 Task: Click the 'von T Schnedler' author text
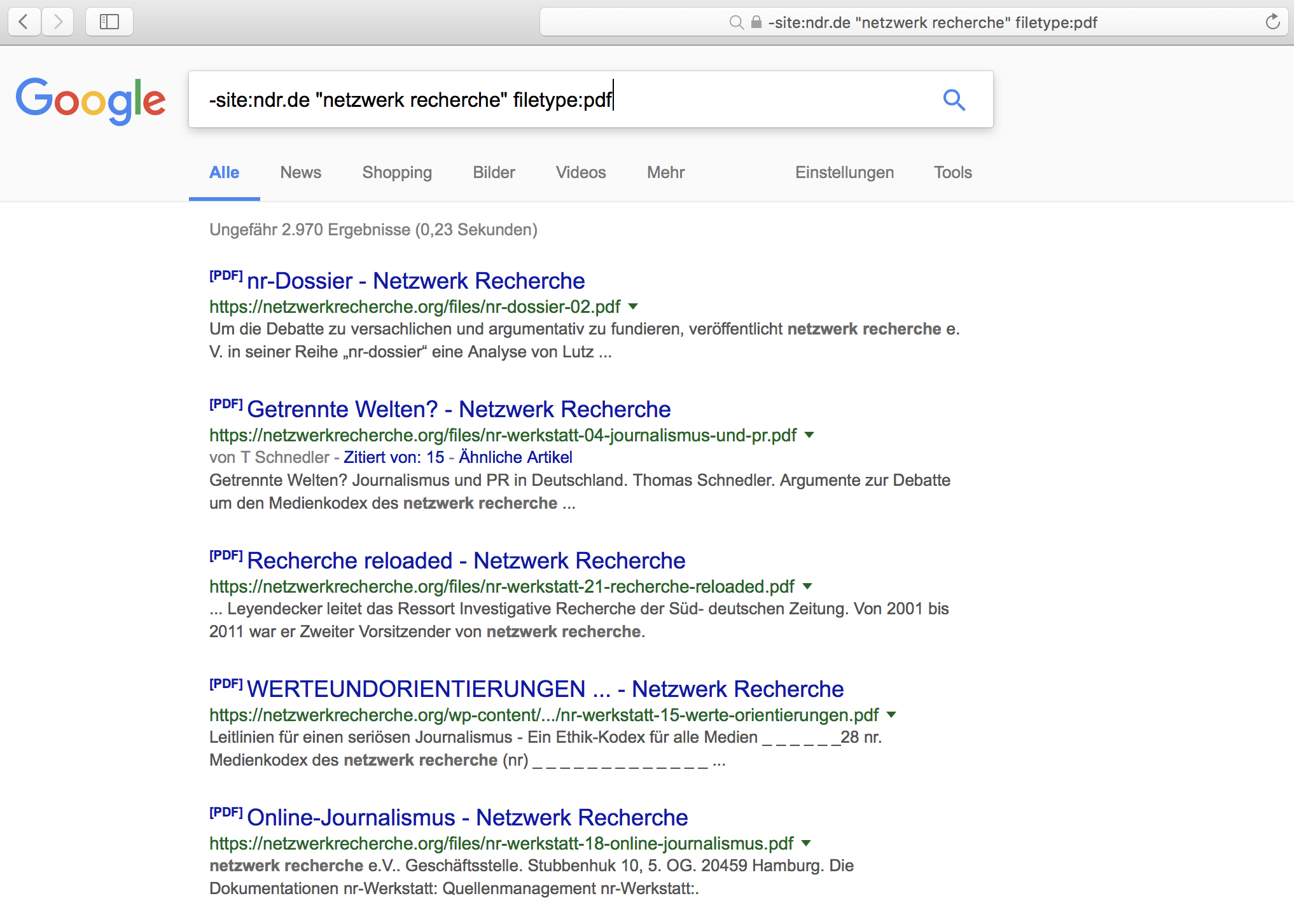tap(269, 457)
